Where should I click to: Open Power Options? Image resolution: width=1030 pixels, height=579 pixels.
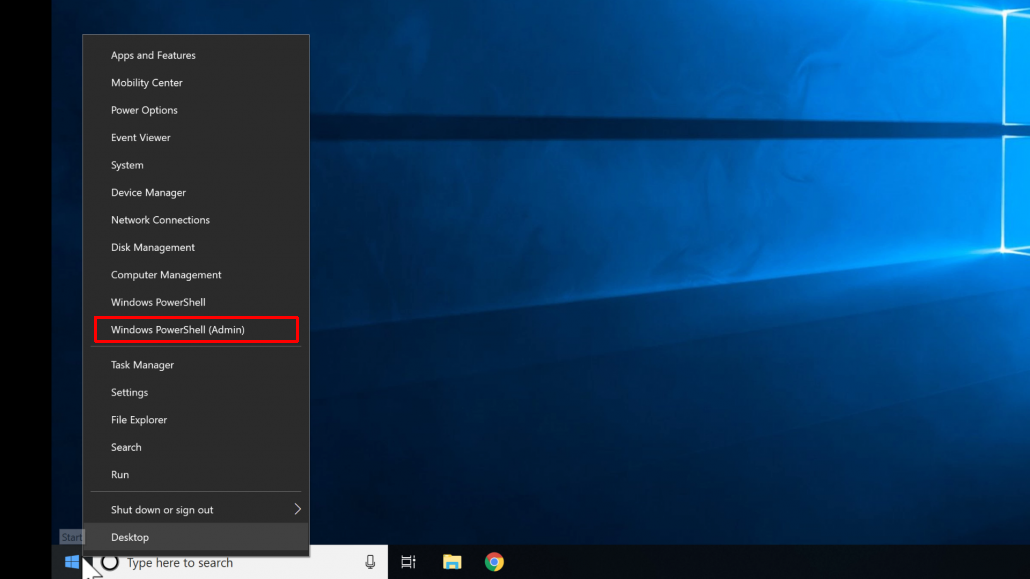(x=196, y=110)
